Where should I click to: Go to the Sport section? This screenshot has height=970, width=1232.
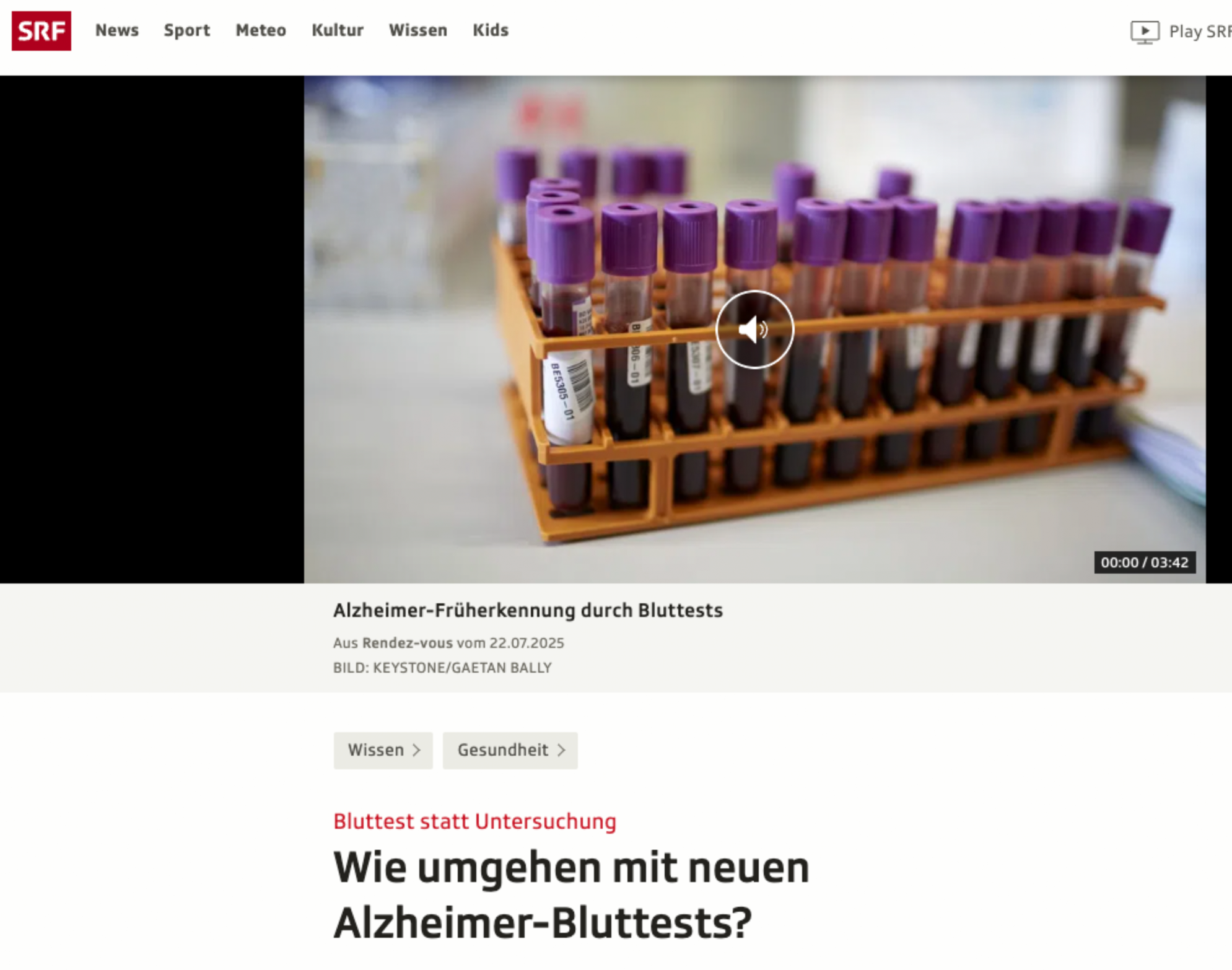[x=186, y=30]
